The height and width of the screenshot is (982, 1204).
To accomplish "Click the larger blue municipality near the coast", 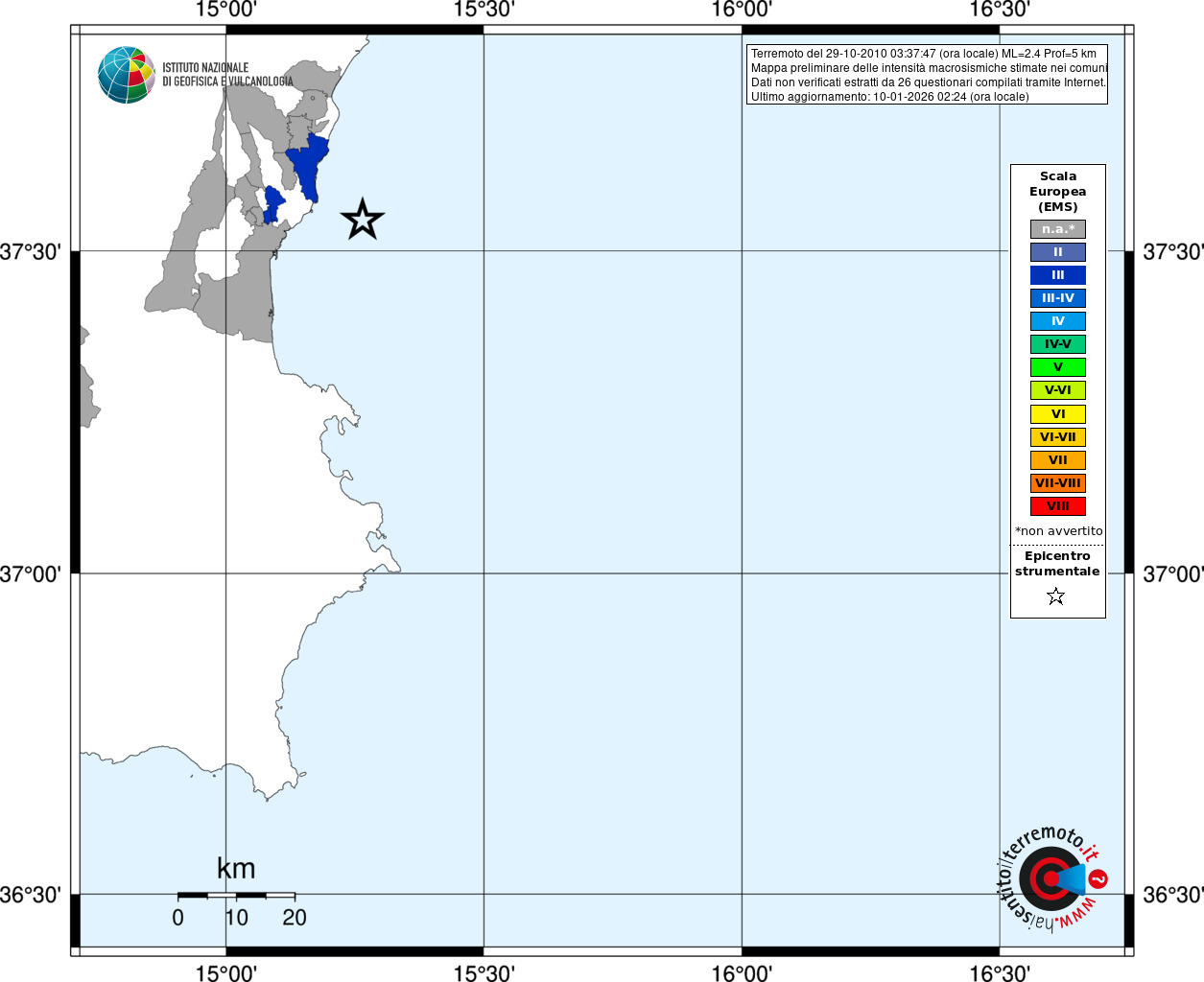I will tap(309, 165).
